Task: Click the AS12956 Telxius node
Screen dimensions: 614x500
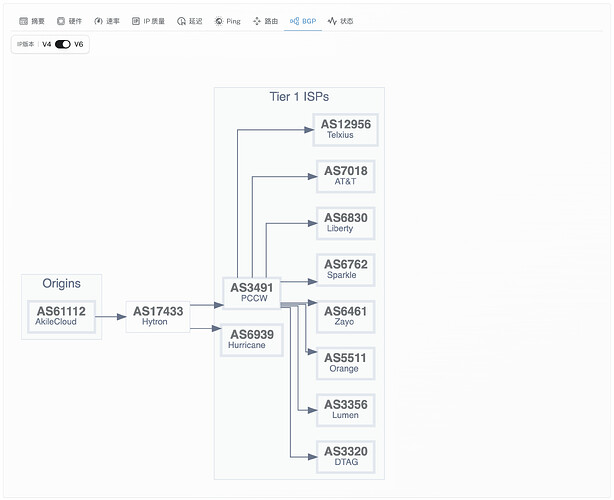Action: [345, 130]
